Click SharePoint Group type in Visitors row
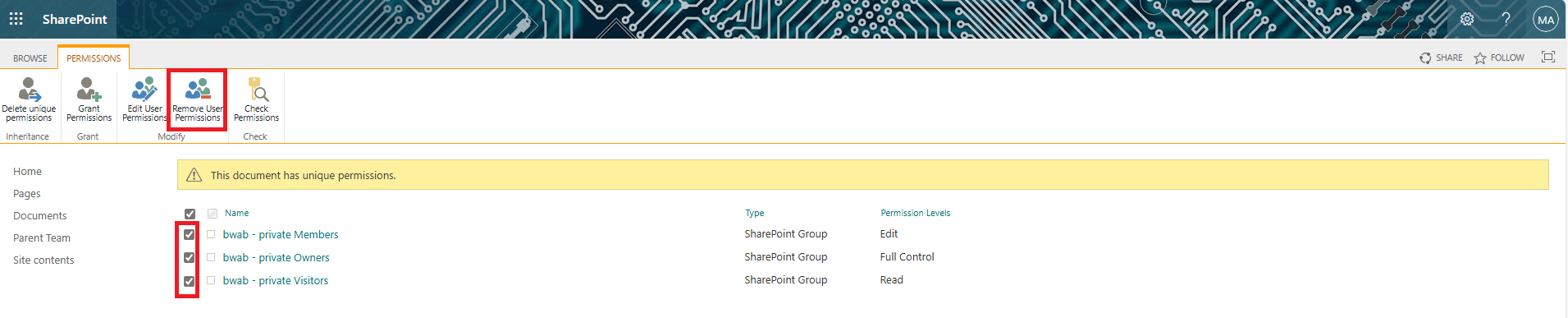 [786, 279]
